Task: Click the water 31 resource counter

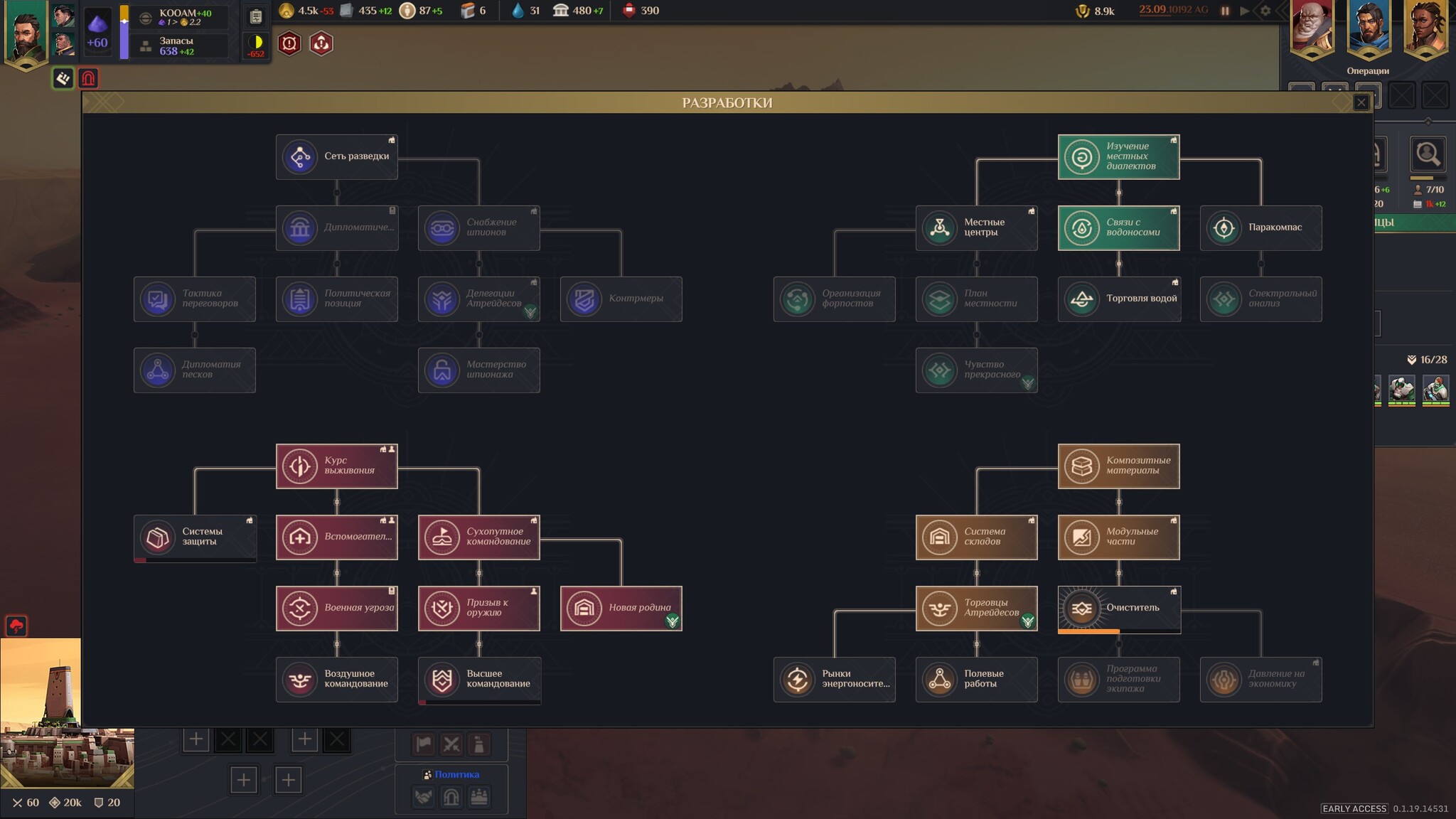Action: click(525, 11)
